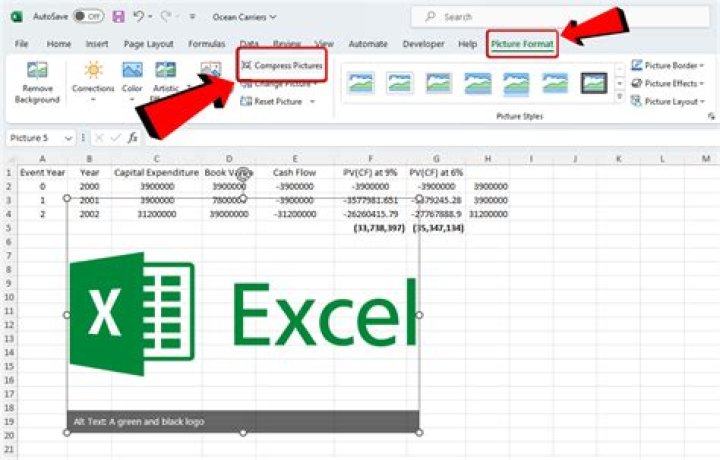Apply the fourth picture style thumbnail
This screenshot has height=460, width=720.
coord(478,83)
